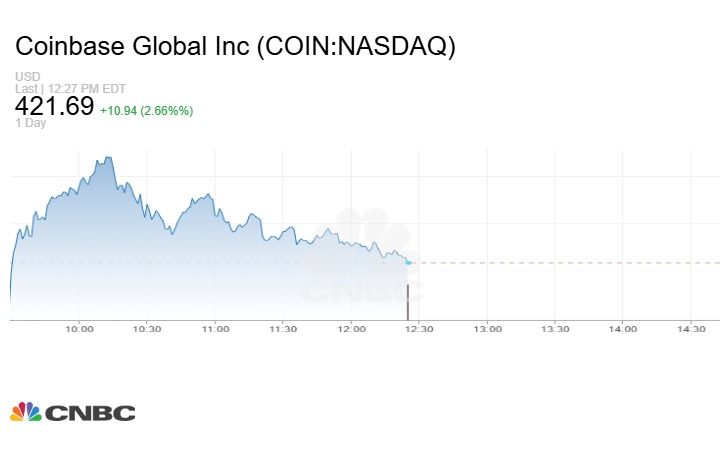Viewport: 720px width, 450px height.
Task: Click the 10:30 time axis label
Action: 147,330
